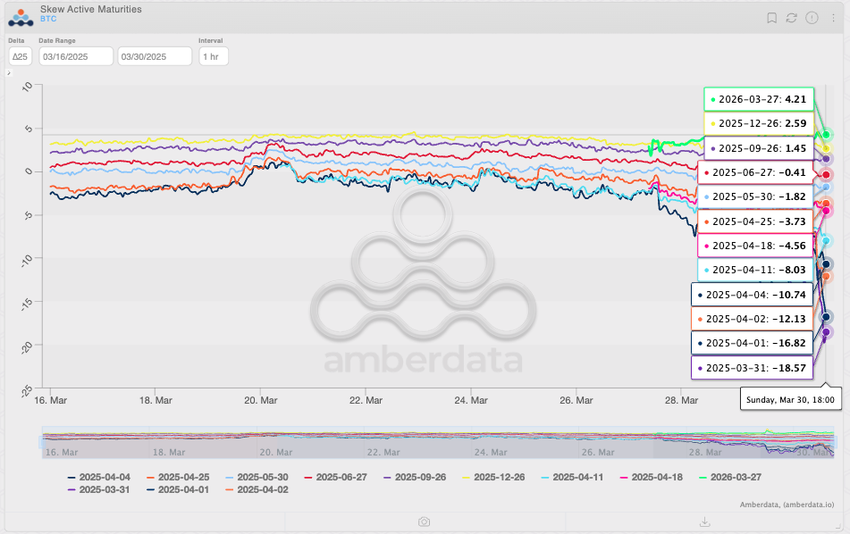
Task: Click the Amberdata logo icon
Action: coord(21,16)
